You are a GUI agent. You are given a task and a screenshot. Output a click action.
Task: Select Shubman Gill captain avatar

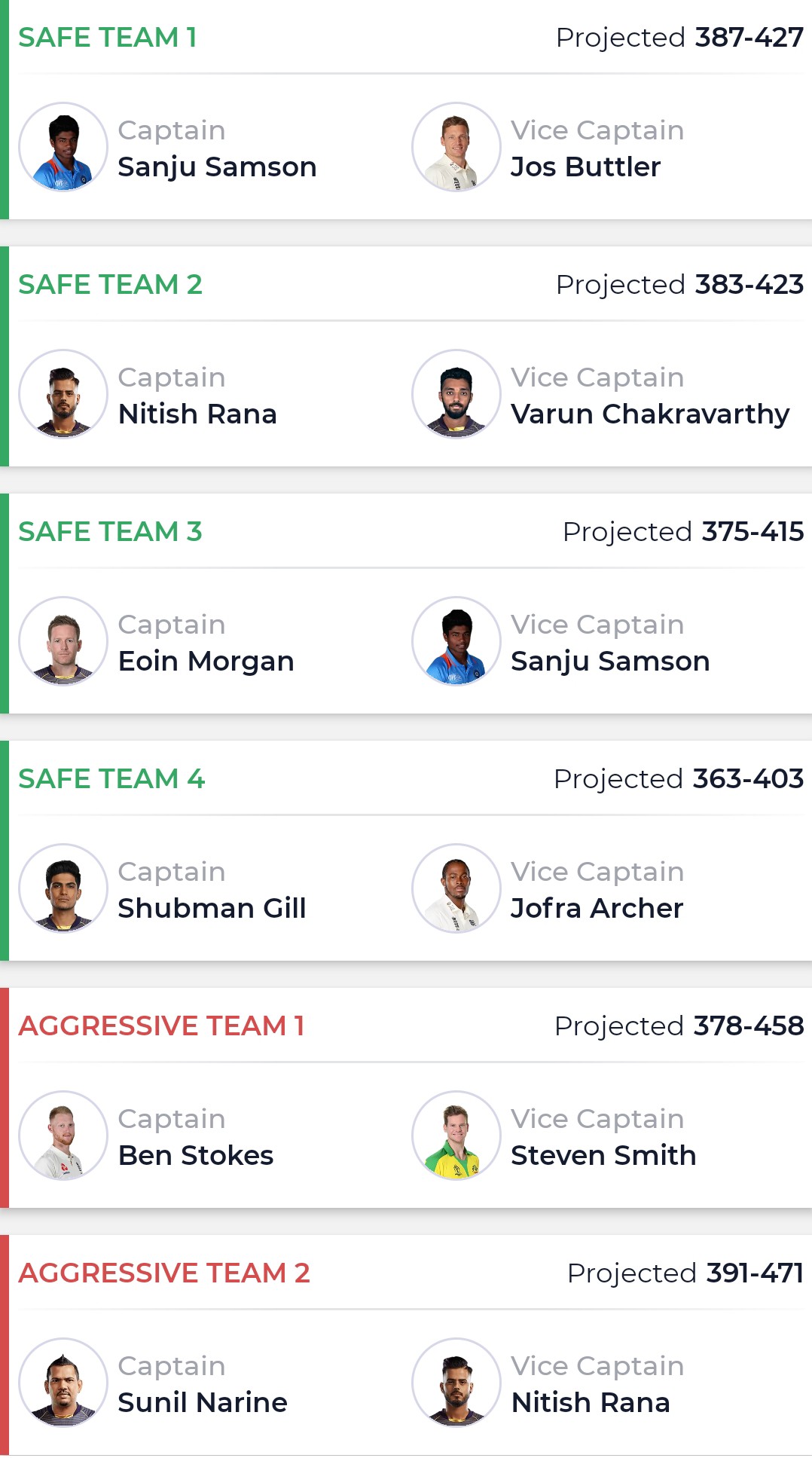pyautogui.click(x=63, y=888)
